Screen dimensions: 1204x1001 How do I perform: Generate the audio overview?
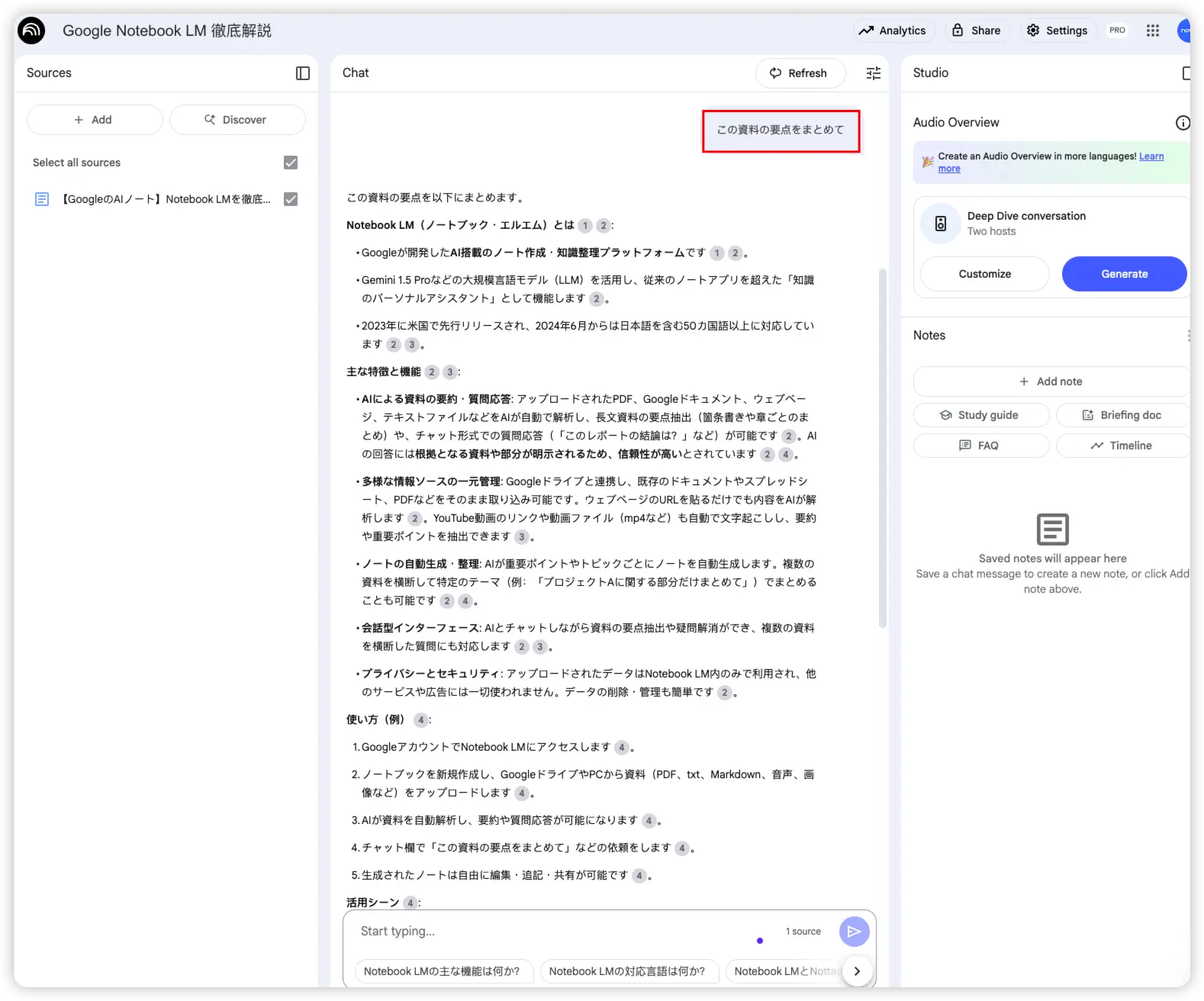[1125, 274]
